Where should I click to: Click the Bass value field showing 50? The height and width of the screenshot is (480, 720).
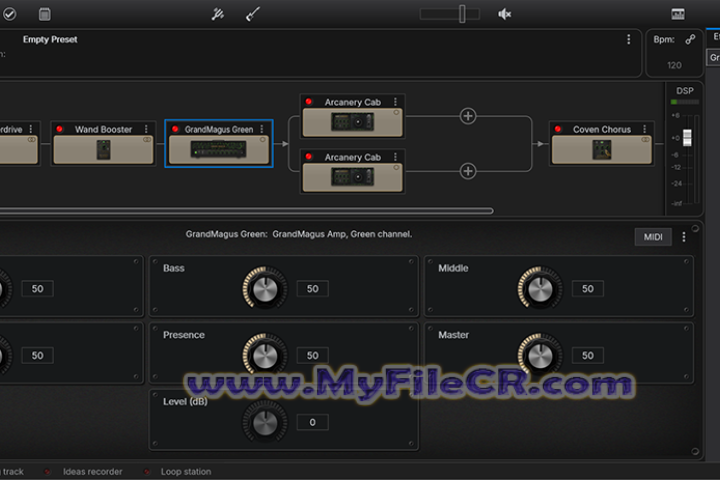click(x=312, y=288)
